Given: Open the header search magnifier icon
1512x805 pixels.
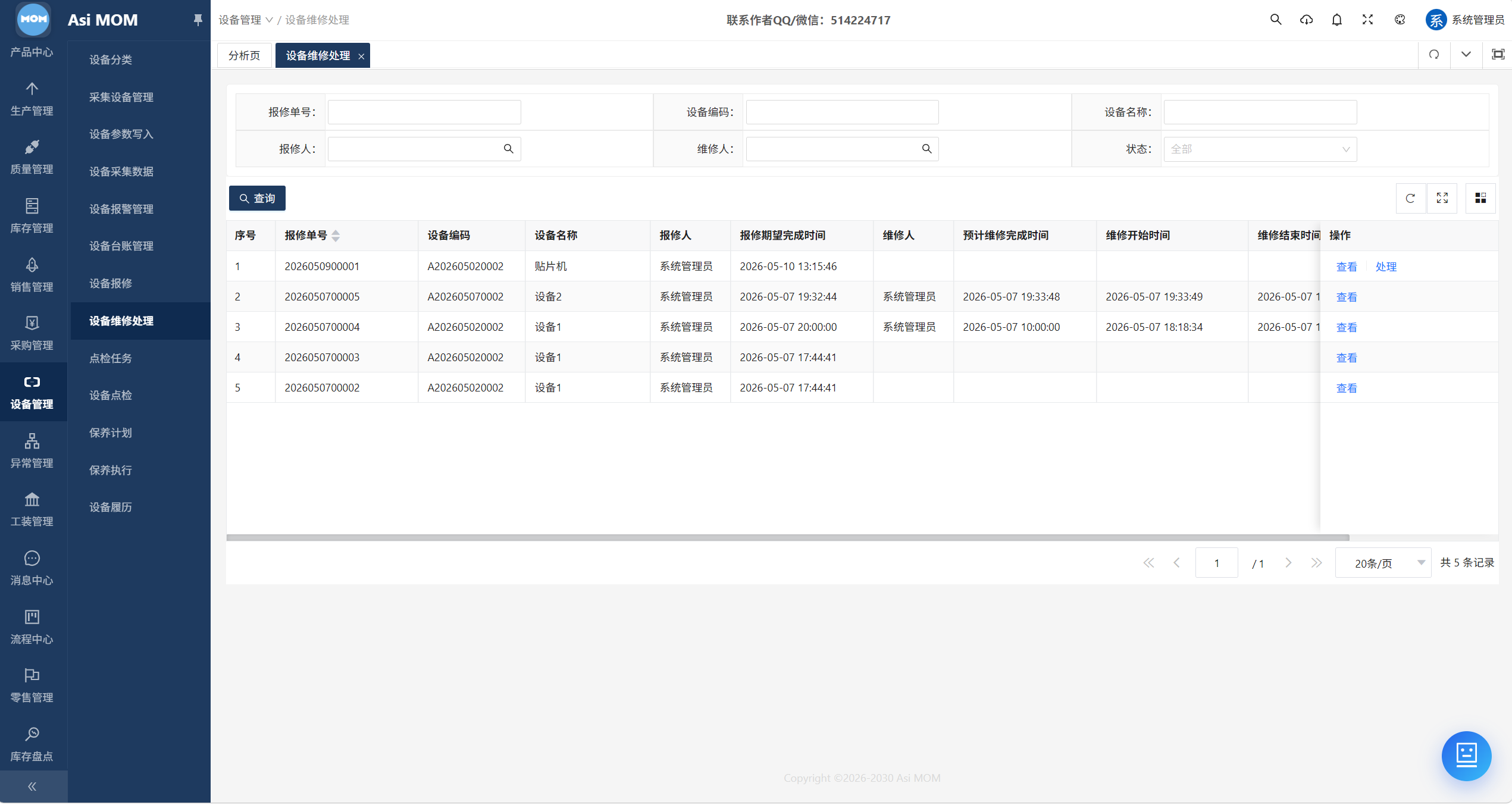Looking at the screenshot, I should [x=1275, y=20].
